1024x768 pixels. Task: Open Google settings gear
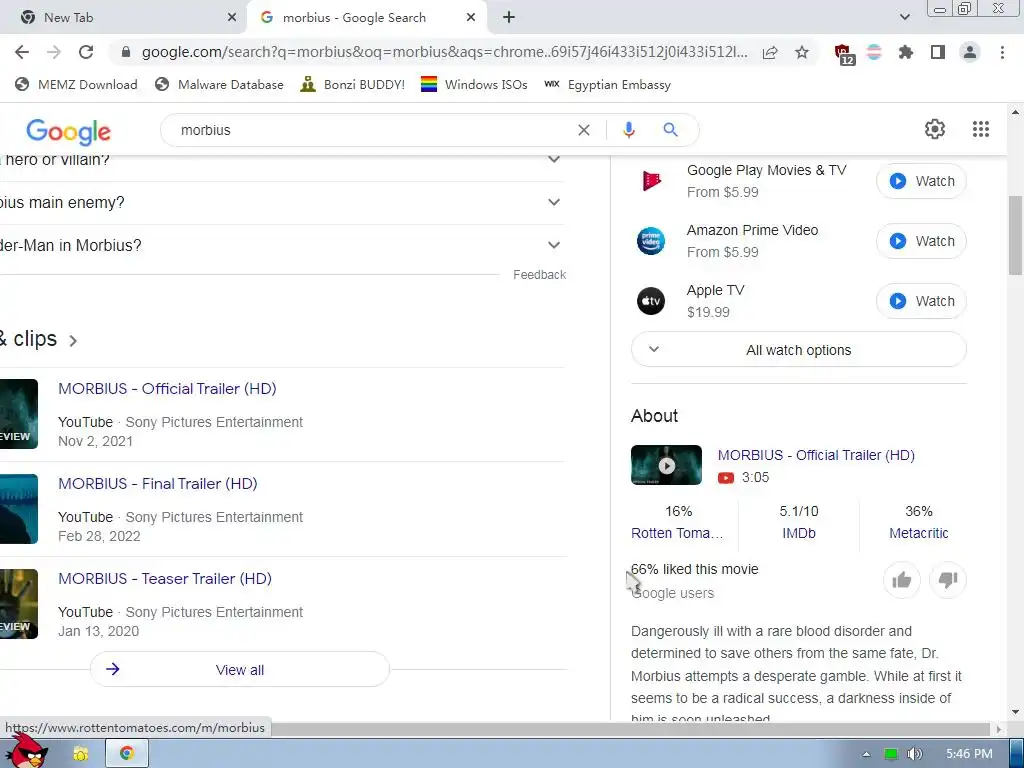(935, 129)
